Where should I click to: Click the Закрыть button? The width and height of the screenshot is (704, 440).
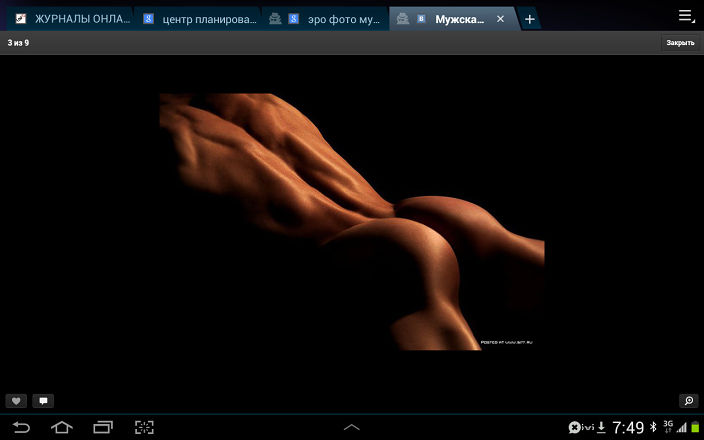click(x=680, y=43)
